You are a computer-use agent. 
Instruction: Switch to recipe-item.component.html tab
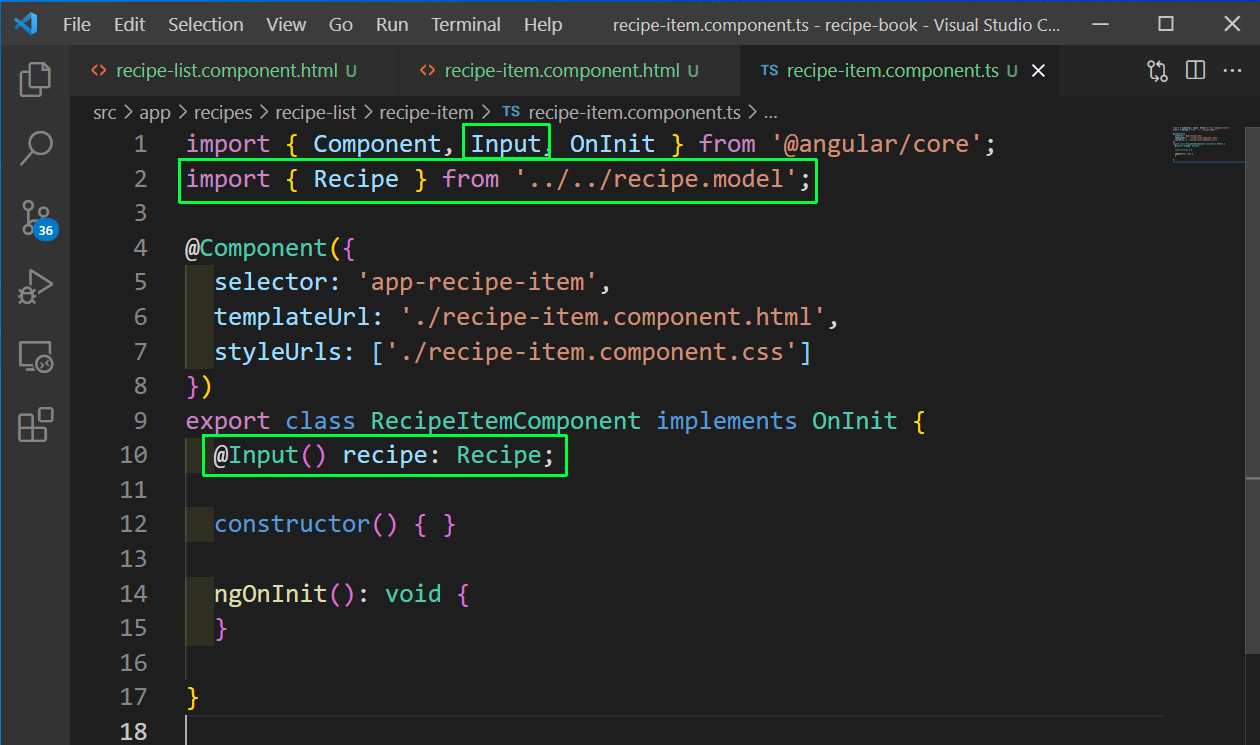click(x=569, y=71)
